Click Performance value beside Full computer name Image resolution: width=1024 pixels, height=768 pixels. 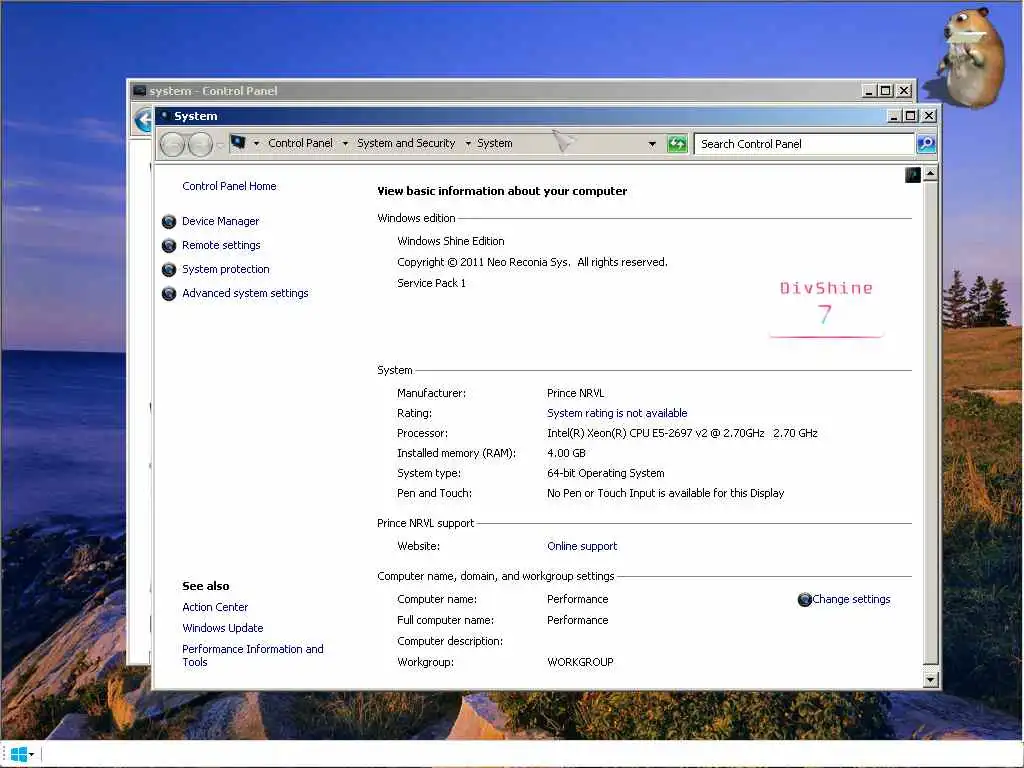(577, 620)
